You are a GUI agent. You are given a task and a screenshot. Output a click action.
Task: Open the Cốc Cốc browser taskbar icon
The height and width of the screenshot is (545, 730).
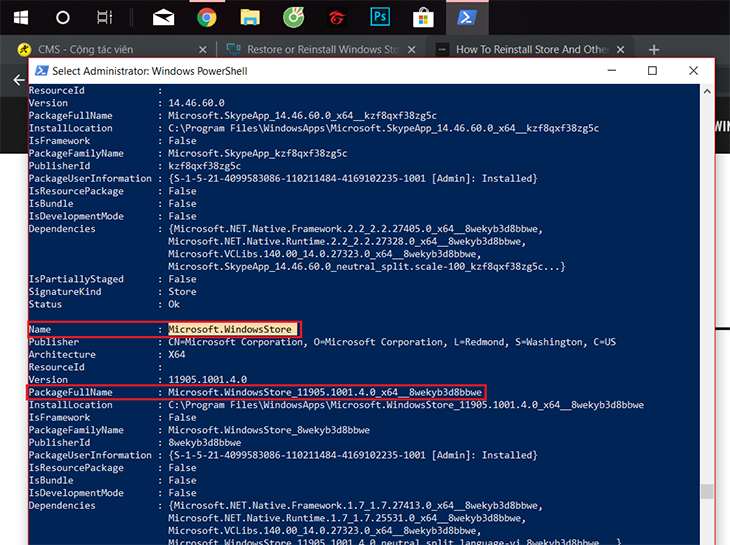click(293, 18)
